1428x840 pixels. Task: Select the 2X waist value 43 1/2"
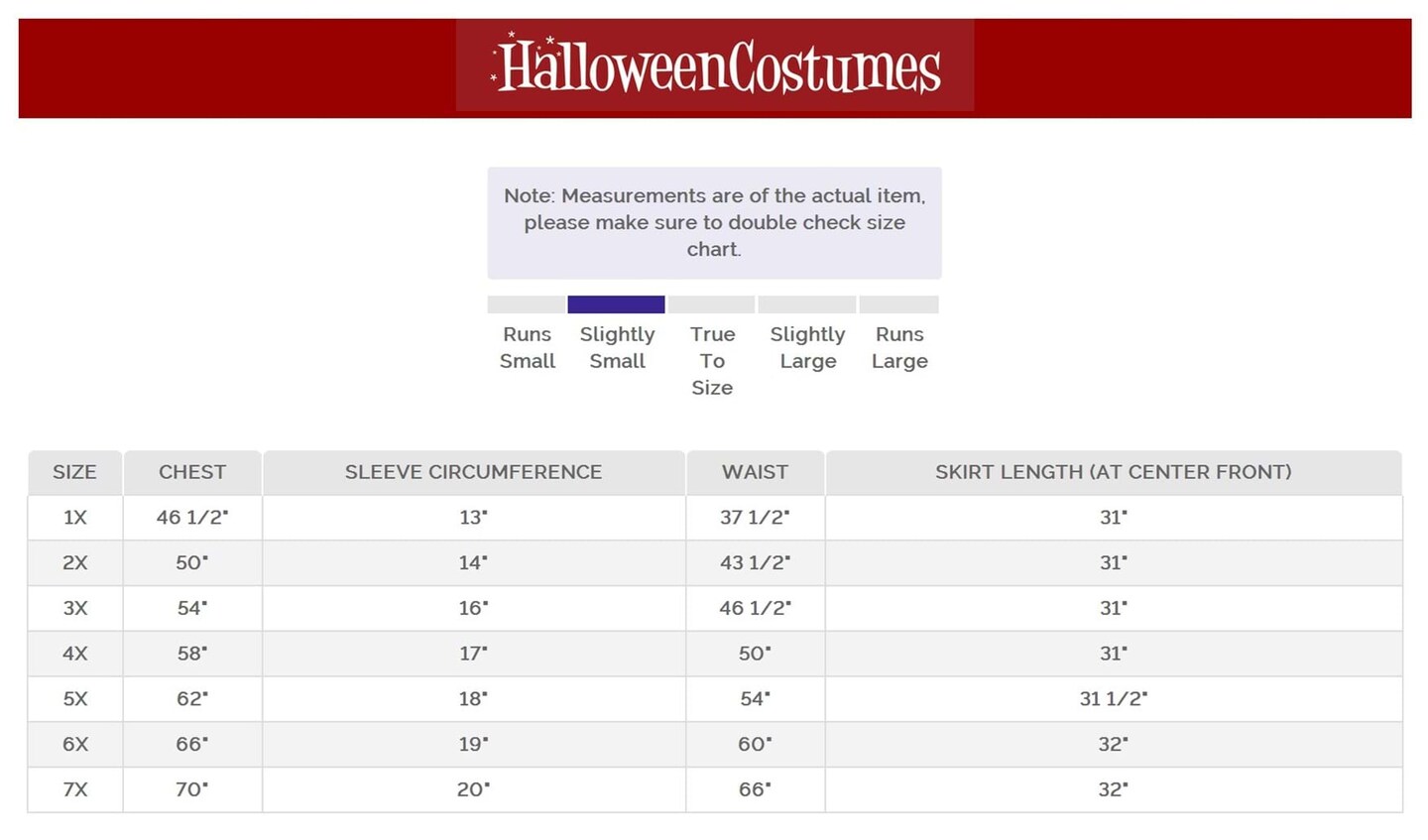[755, 563]
